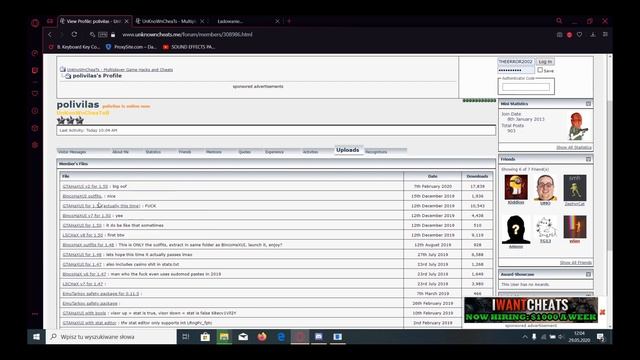Open 'LSCHaX v8 for 1.50' file link
The image size is (640, 360).
[83, 236]
